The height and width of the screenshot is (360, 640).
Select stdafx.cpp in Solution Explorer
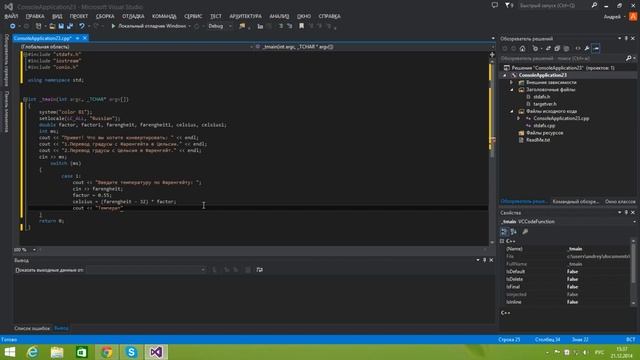(x=544, y=126)
